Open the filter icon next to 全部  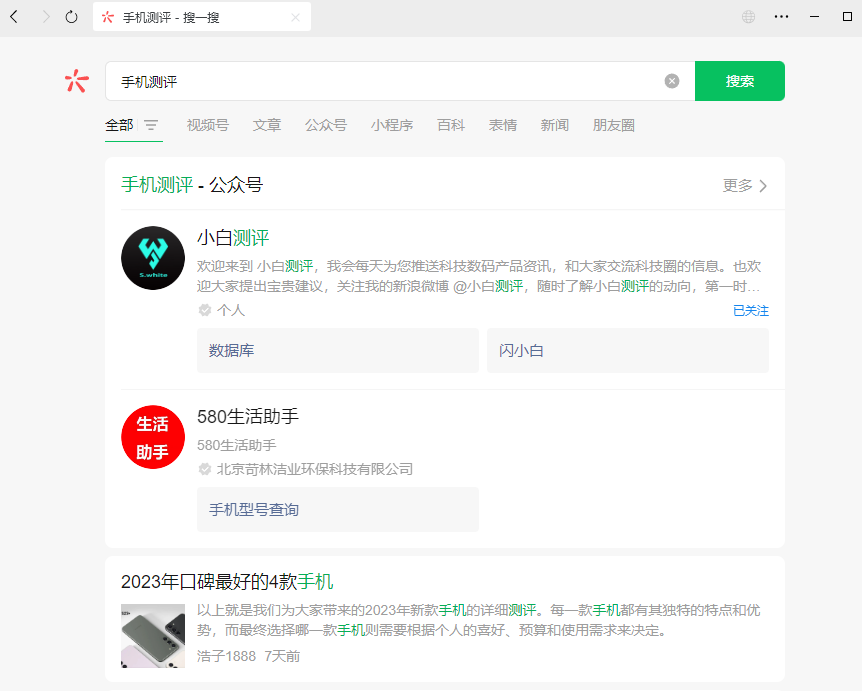(x=151, y=125)
